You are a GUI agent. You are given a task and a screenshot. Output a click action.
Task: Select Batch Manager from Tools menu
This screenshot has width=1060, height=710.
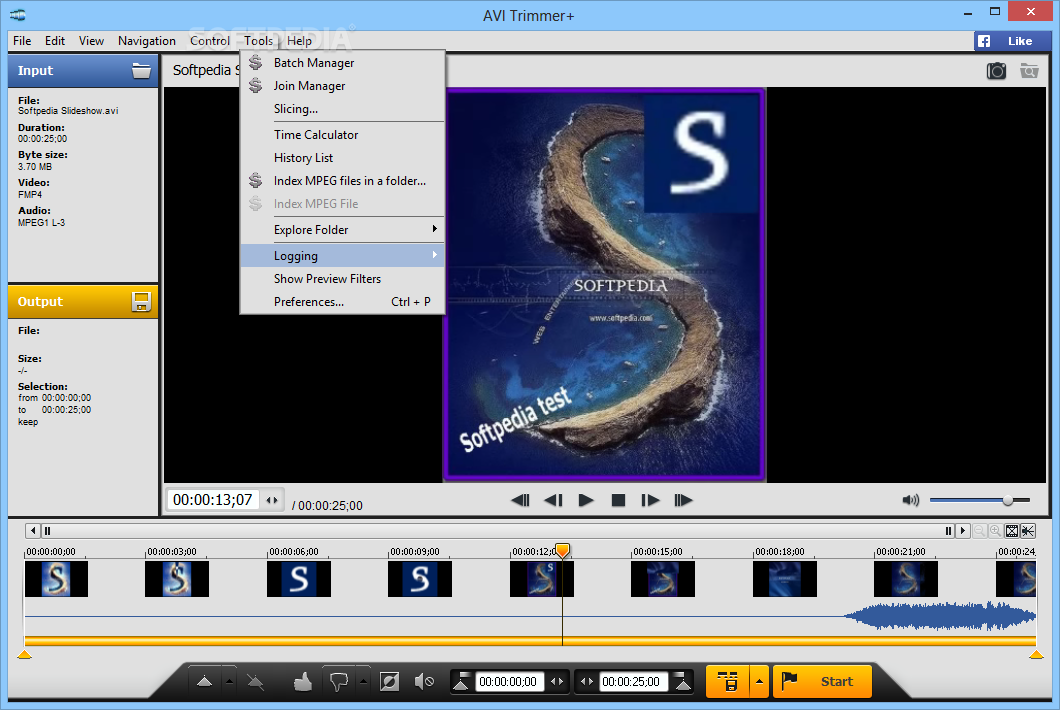click(x=343, y=62)
